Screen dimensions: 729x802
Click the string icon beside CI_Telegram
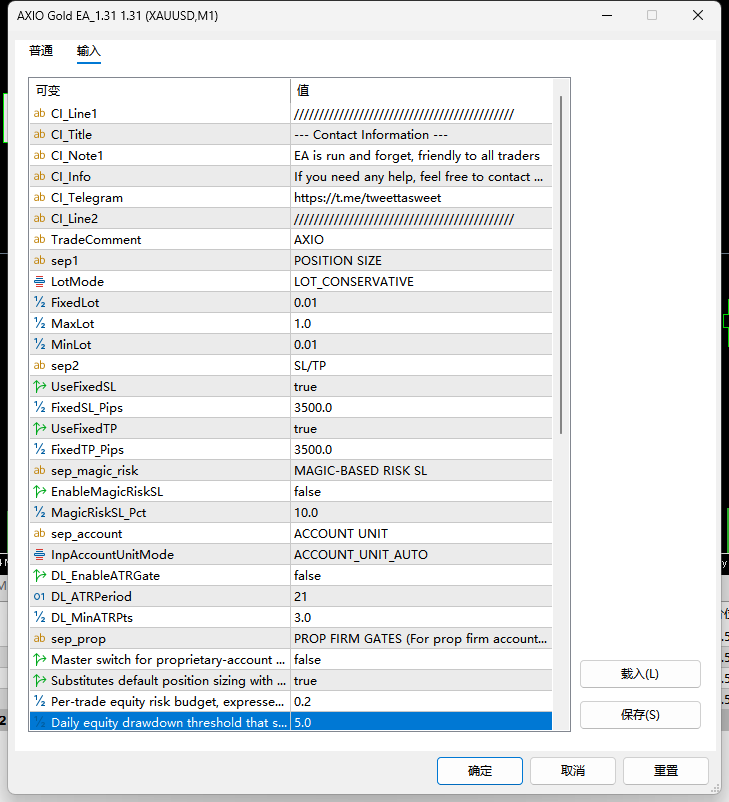click(x=39, y=197)
